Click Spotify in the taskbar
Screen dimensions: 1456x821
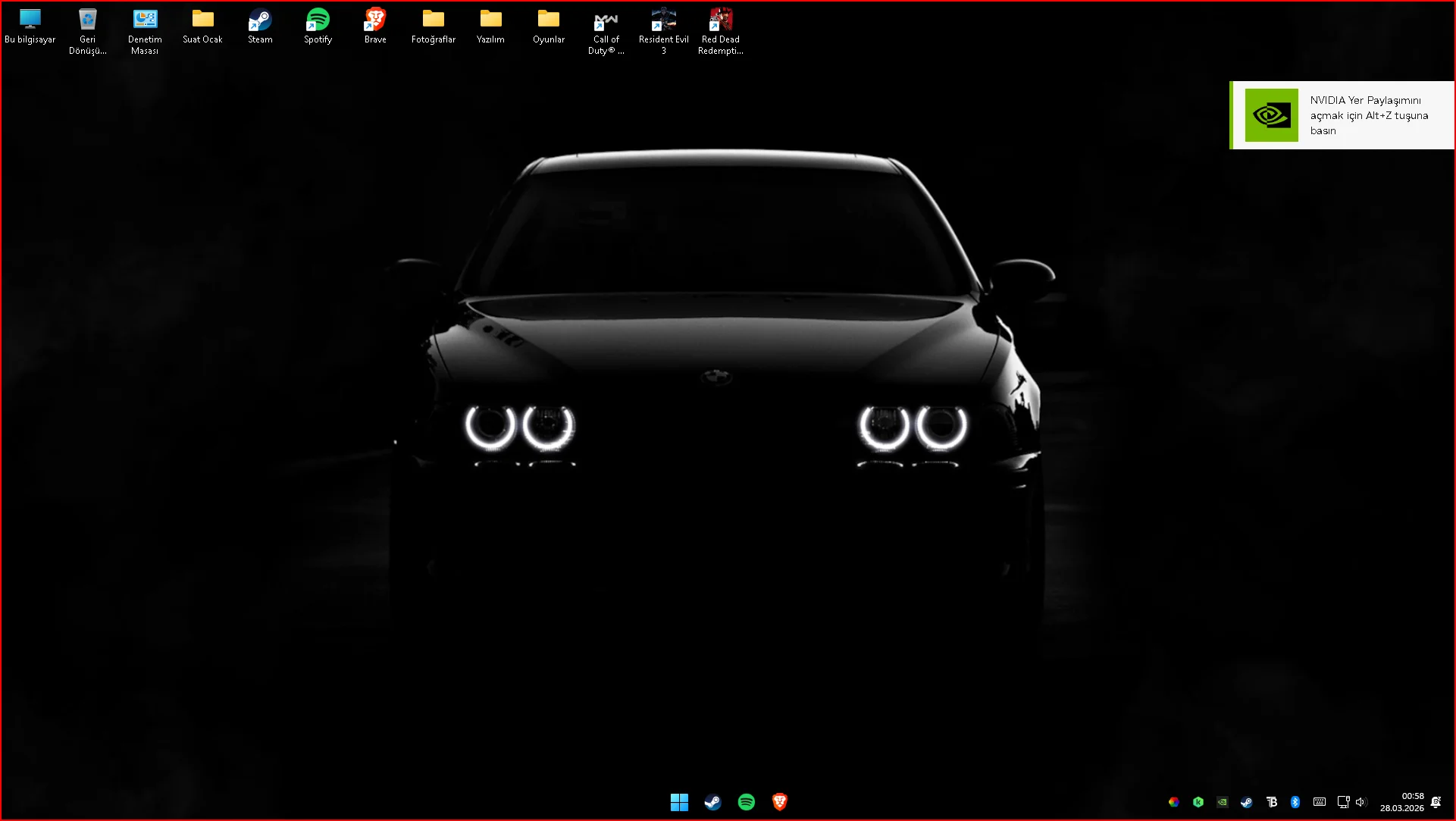(x=747, y=802)
